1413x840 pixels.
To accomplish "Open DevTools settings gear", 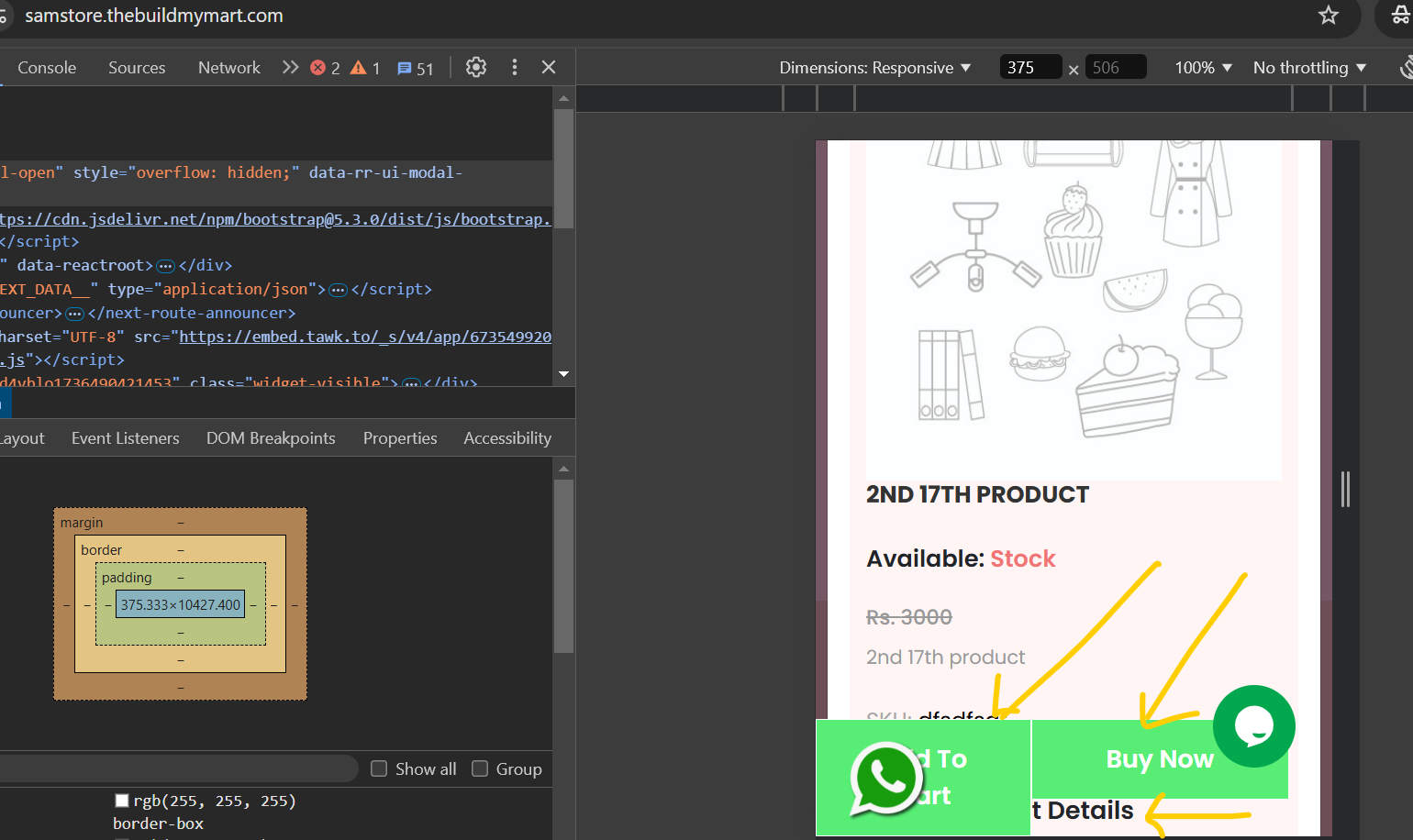I will pyautogui.click(x=475, y=67).
